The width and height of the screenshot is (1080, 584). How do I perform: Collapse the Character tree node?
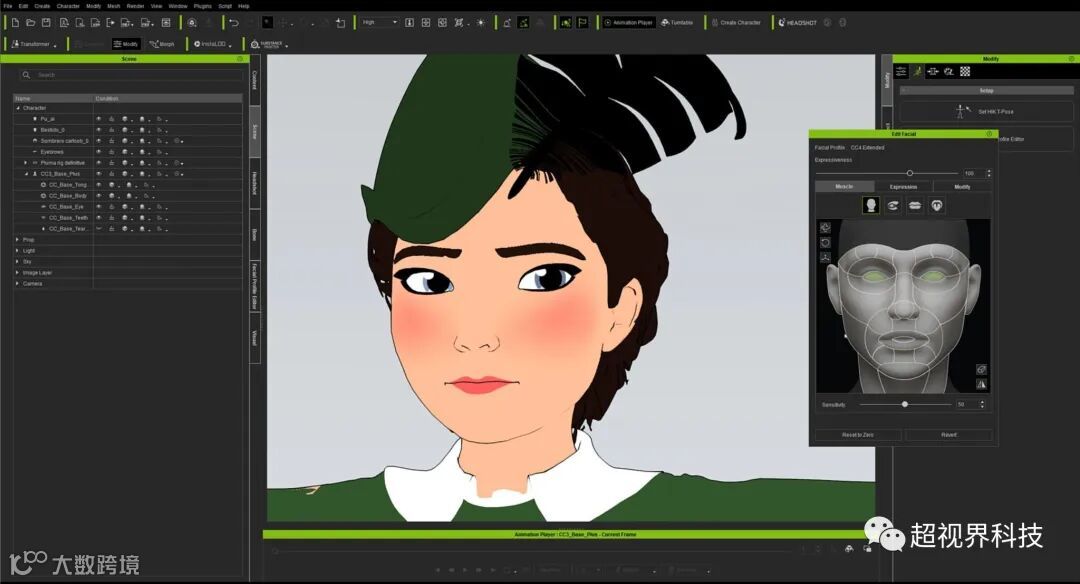click(x=18, y=108)
